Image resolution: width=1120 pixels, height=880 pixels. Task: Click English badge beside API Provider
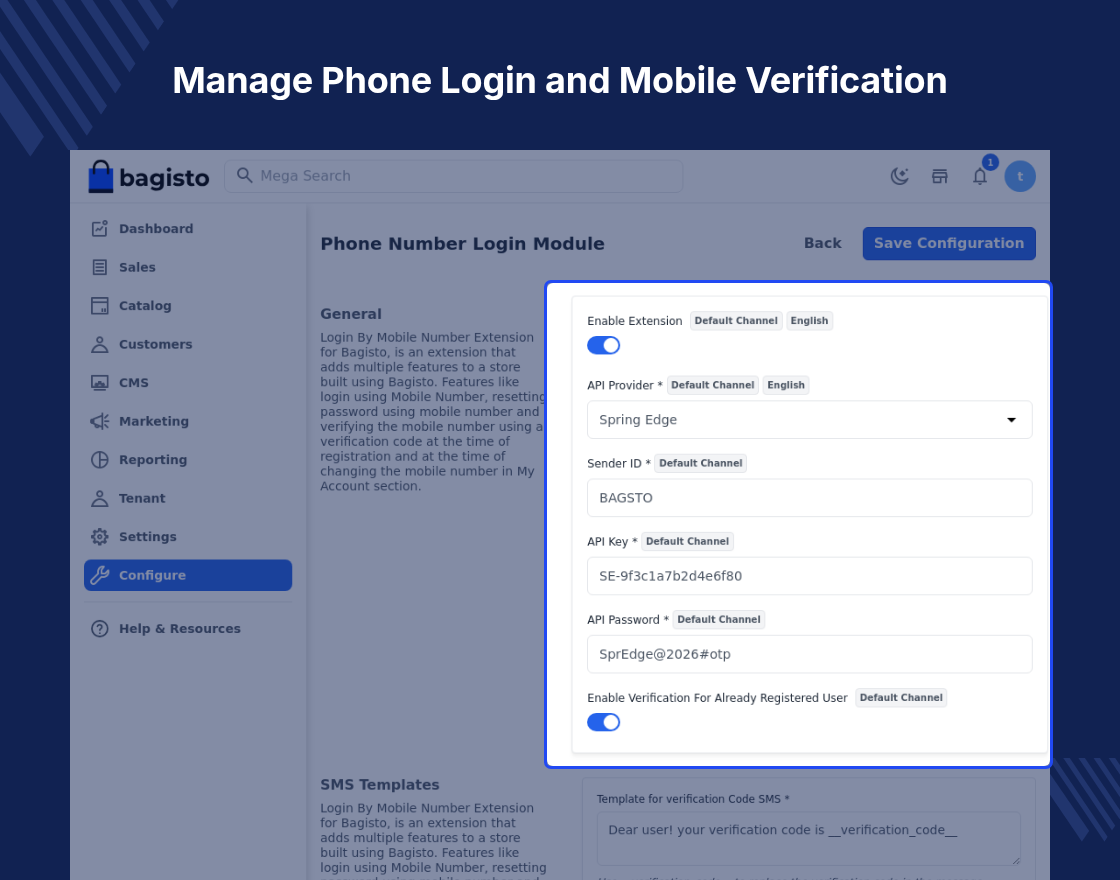coord(786,385)
